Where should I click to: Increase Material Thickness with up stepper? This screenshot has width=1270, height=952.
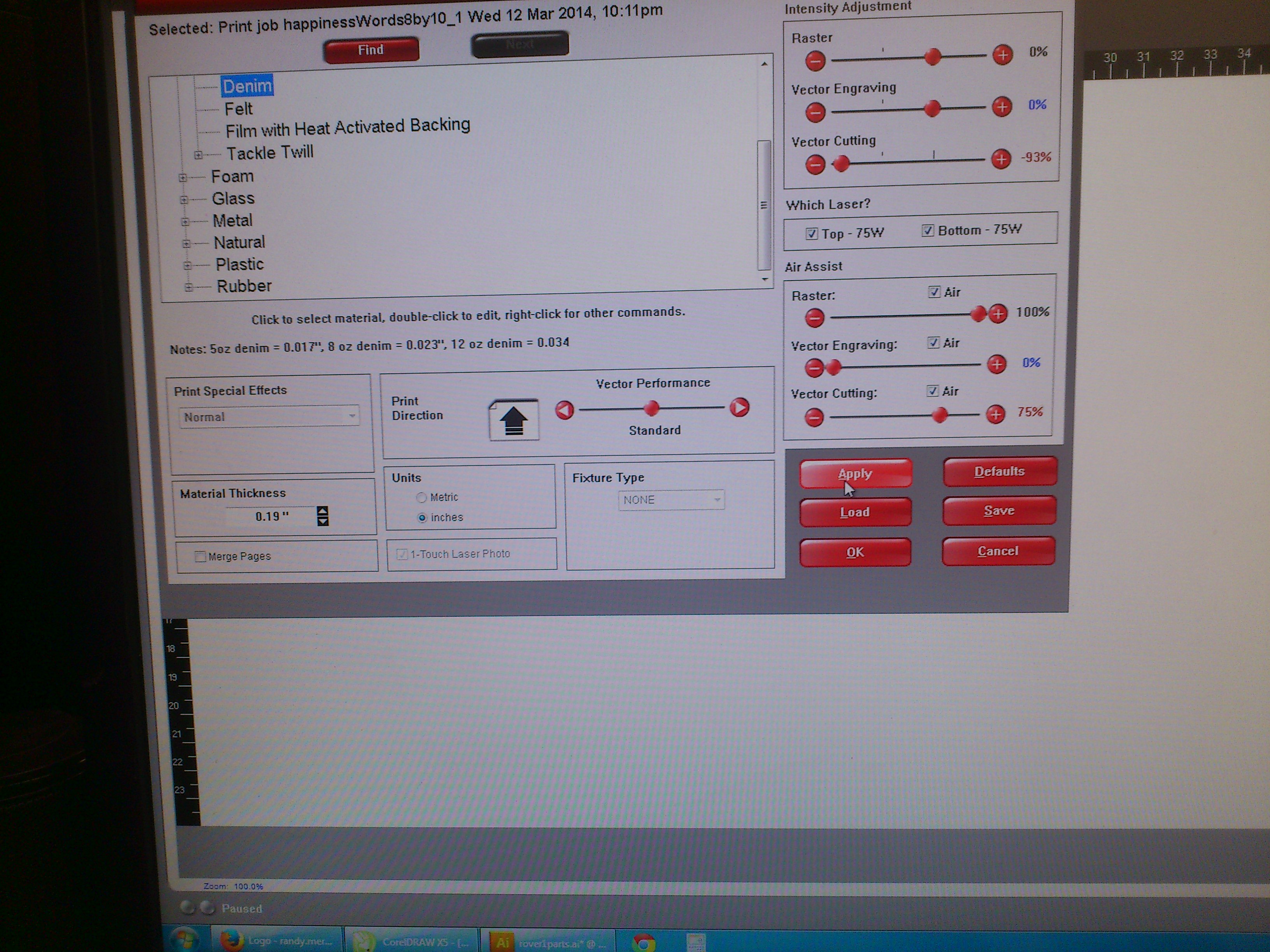tap(323, 511)
